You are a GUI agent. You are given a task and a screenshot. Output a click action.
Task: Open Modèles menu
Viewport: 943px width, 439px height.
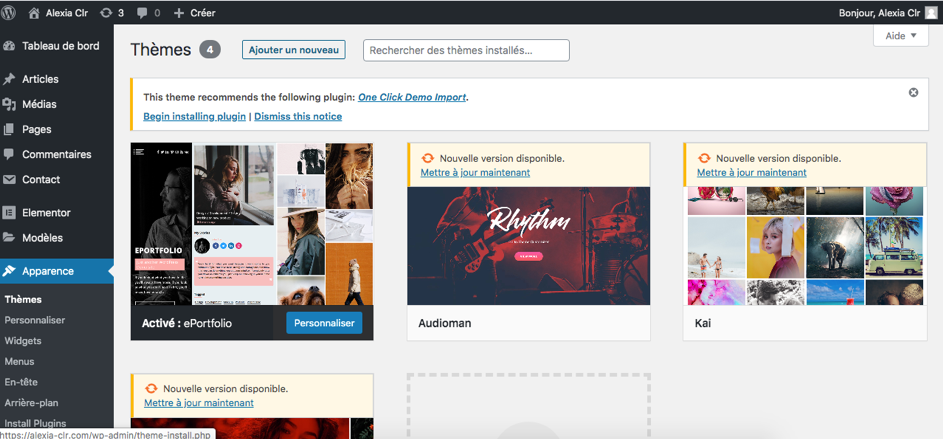[43, 238]
